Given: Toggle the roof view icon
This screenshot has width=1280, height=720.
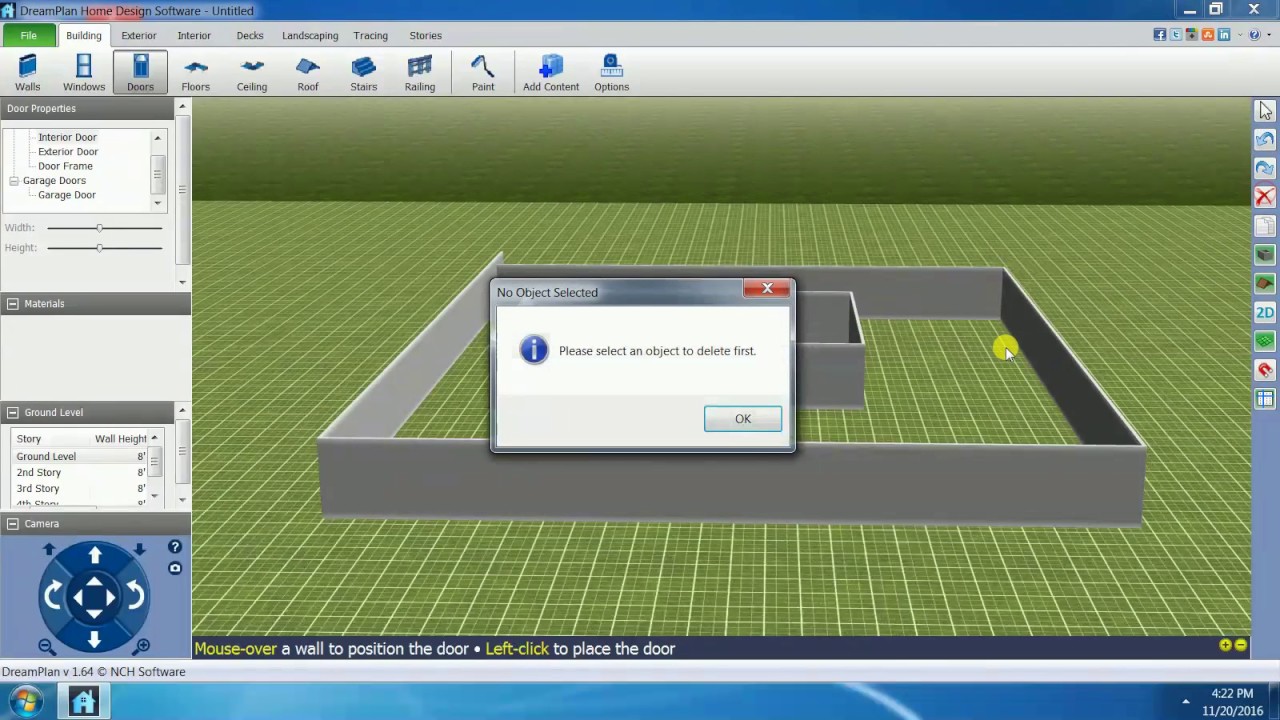Looking at the screenshot, I should pos(1265,284).
